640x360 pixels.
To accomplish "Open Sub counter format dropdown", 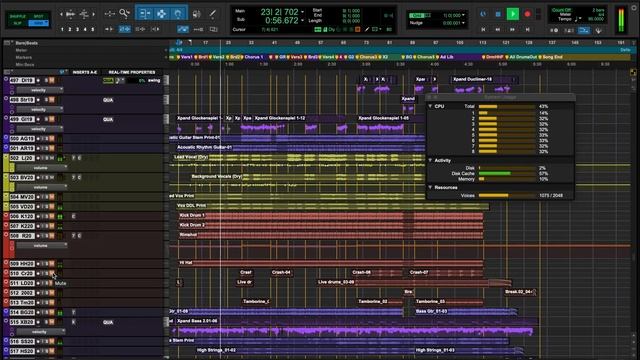I will coord(302,20).
